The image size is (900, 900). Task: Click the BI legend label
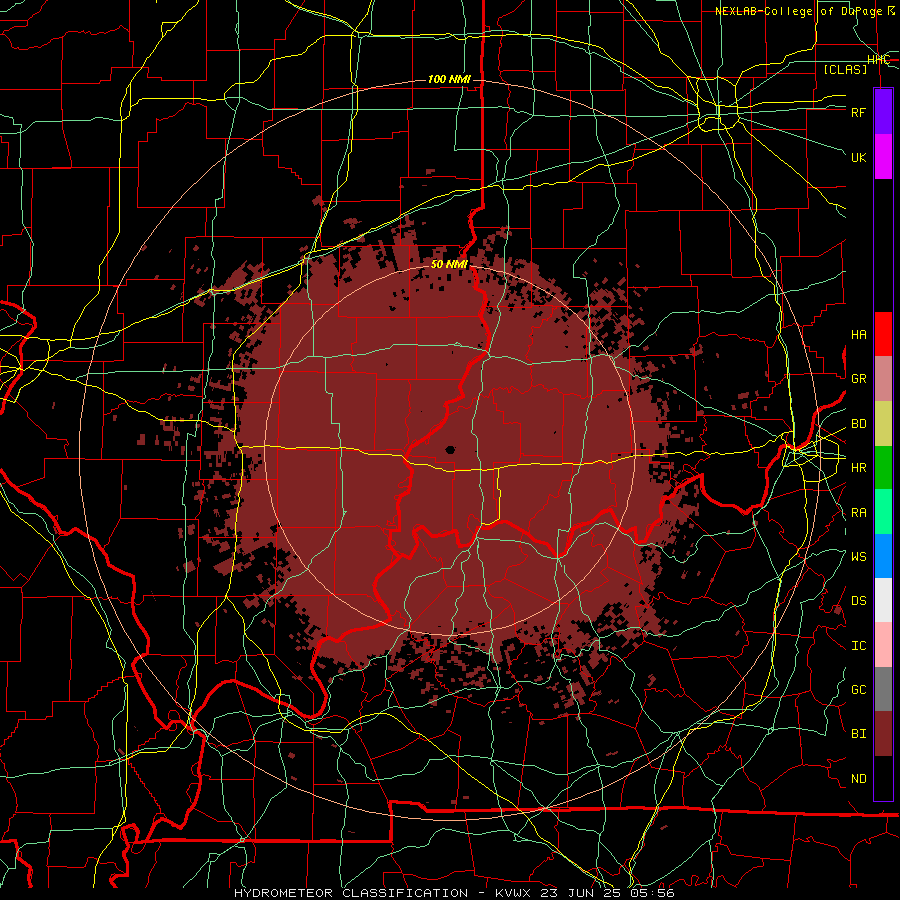[859, 734]
